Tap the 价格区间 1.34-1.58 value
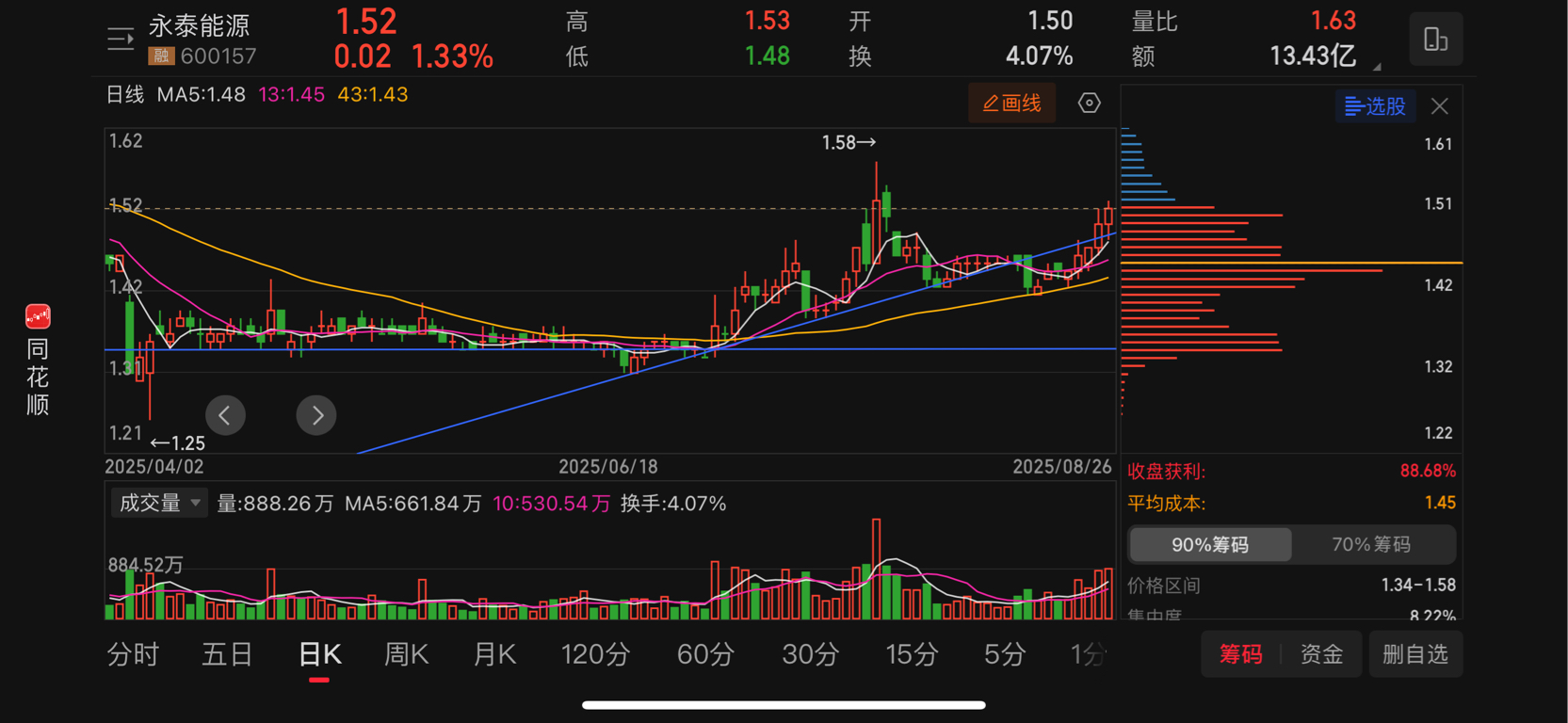Image resolution: width=1568 pixels, height=723 pixels. coord(1418,586)
